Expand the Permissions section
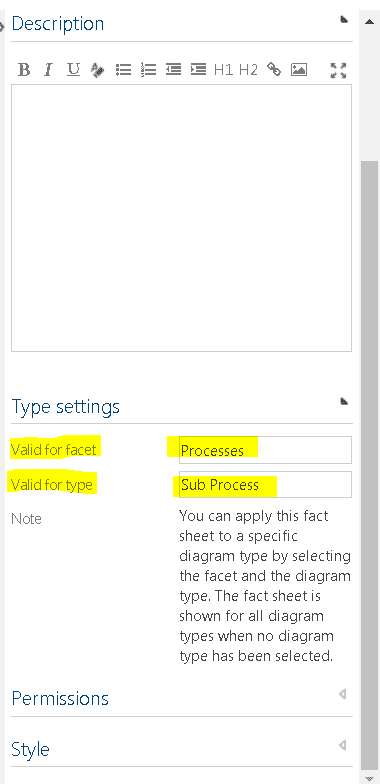This screenshot has width=380, height=784. pyautogui.click(x=342, y=694)
